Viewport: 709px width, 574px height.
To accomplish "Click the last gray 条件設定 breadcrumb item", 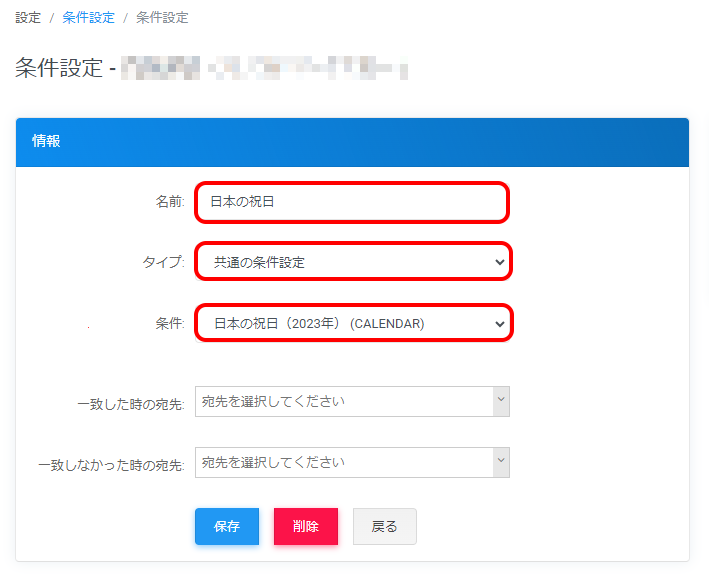I will click(162, 18).
